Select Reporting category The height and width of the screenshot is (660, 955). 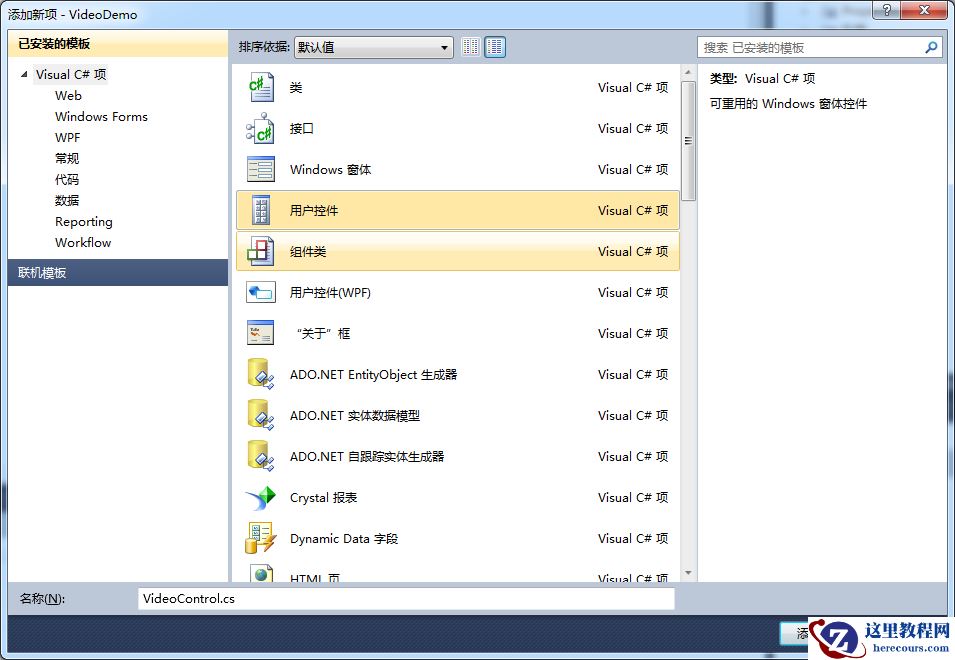tap(84, 222)
